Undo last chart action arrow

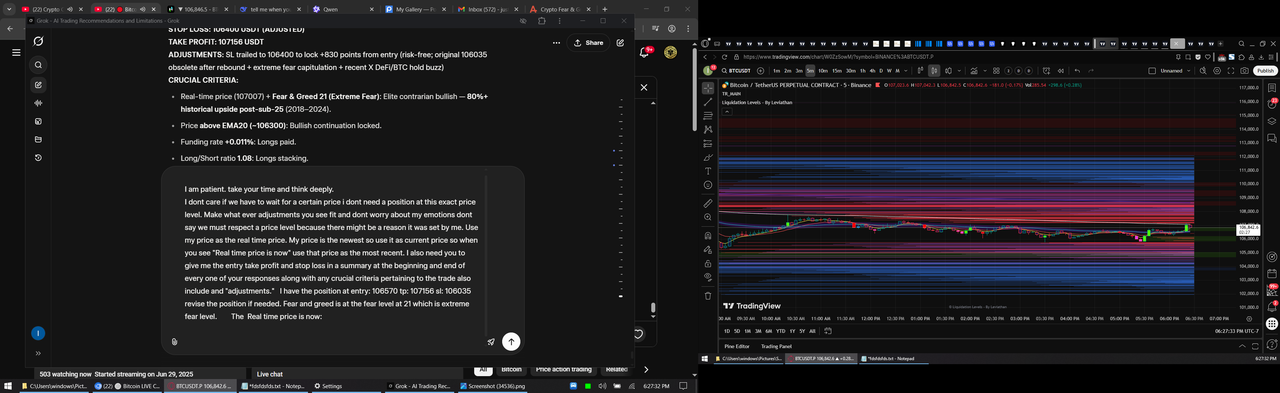click(1077, 70)
